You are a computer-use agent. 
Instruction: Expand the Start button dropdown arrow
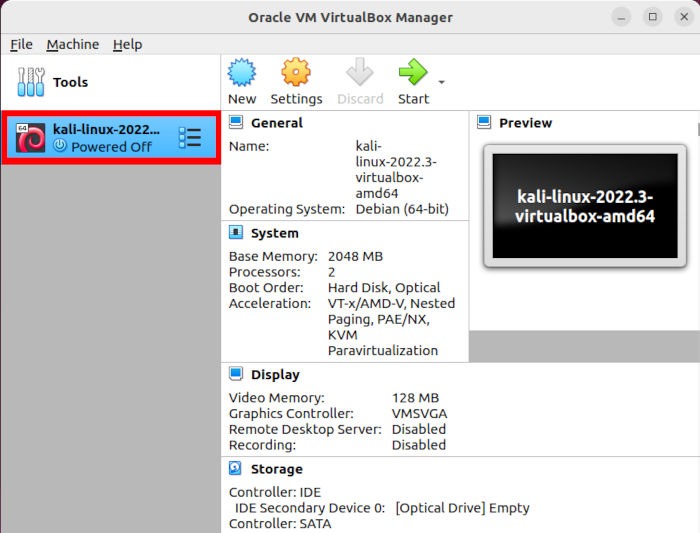coord(442,82)
